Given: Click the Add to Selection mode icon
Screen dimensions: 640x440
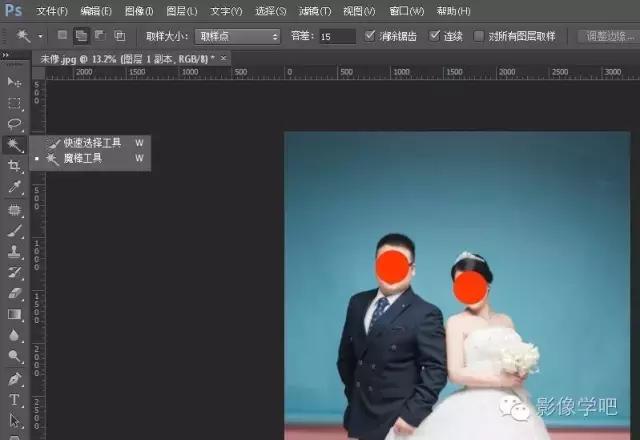Looking at the screenshot, I should tap(81, 36).
